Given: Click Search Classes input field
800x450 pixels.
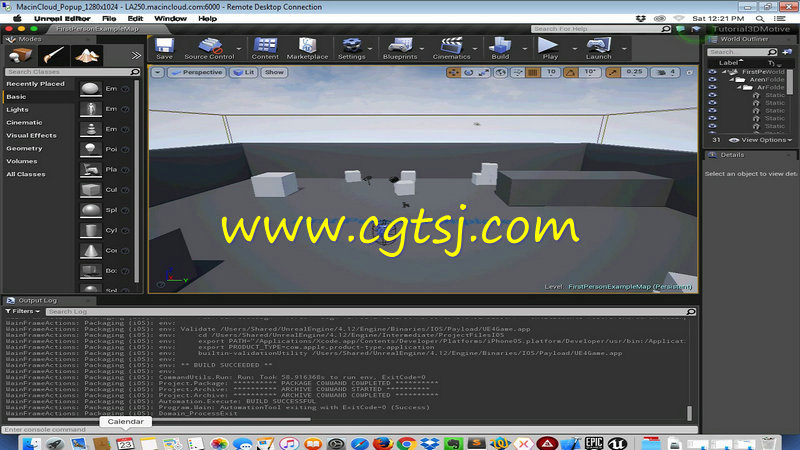Looking at the screenshot, I should tap(72, 72).
